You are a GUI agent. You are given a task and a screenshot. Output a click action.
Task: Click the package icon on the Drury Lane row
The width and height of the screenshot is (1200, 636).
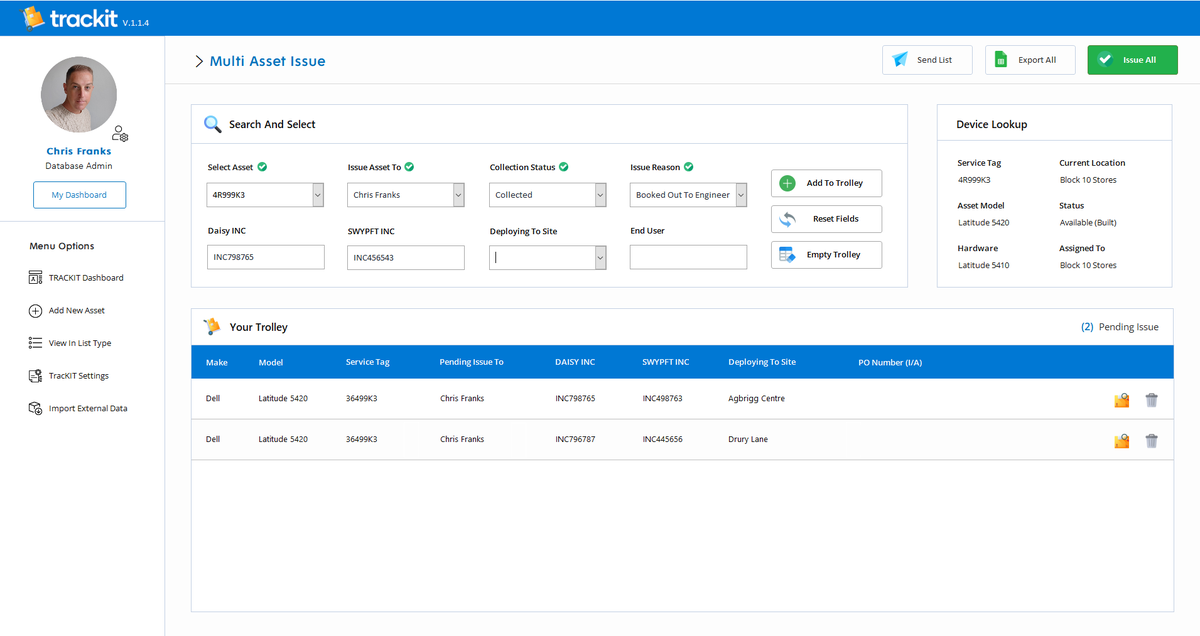(1121, 439)
